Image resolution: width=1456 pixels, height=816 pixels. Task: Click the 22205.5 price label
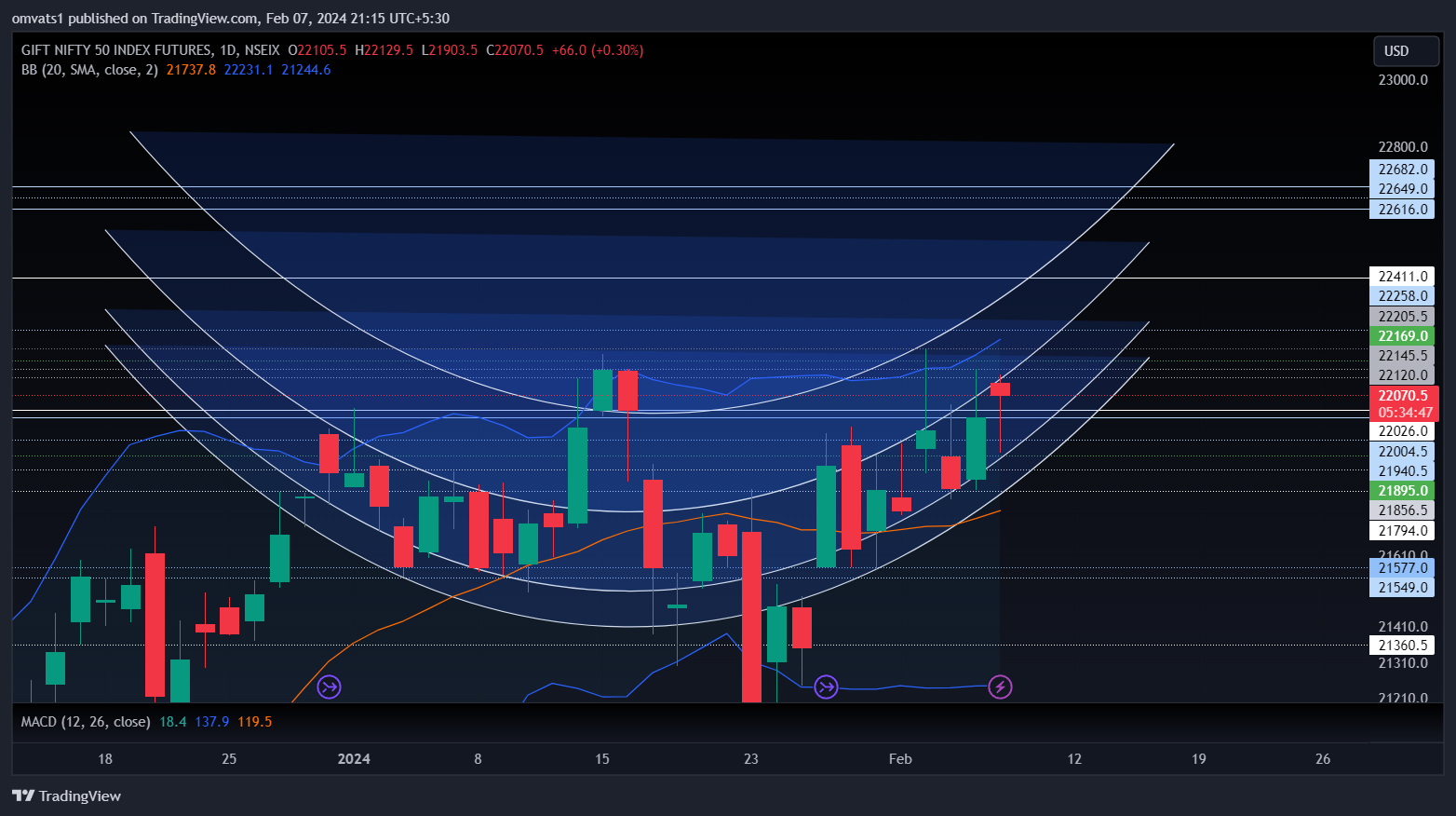click(x=1402, y=317)
